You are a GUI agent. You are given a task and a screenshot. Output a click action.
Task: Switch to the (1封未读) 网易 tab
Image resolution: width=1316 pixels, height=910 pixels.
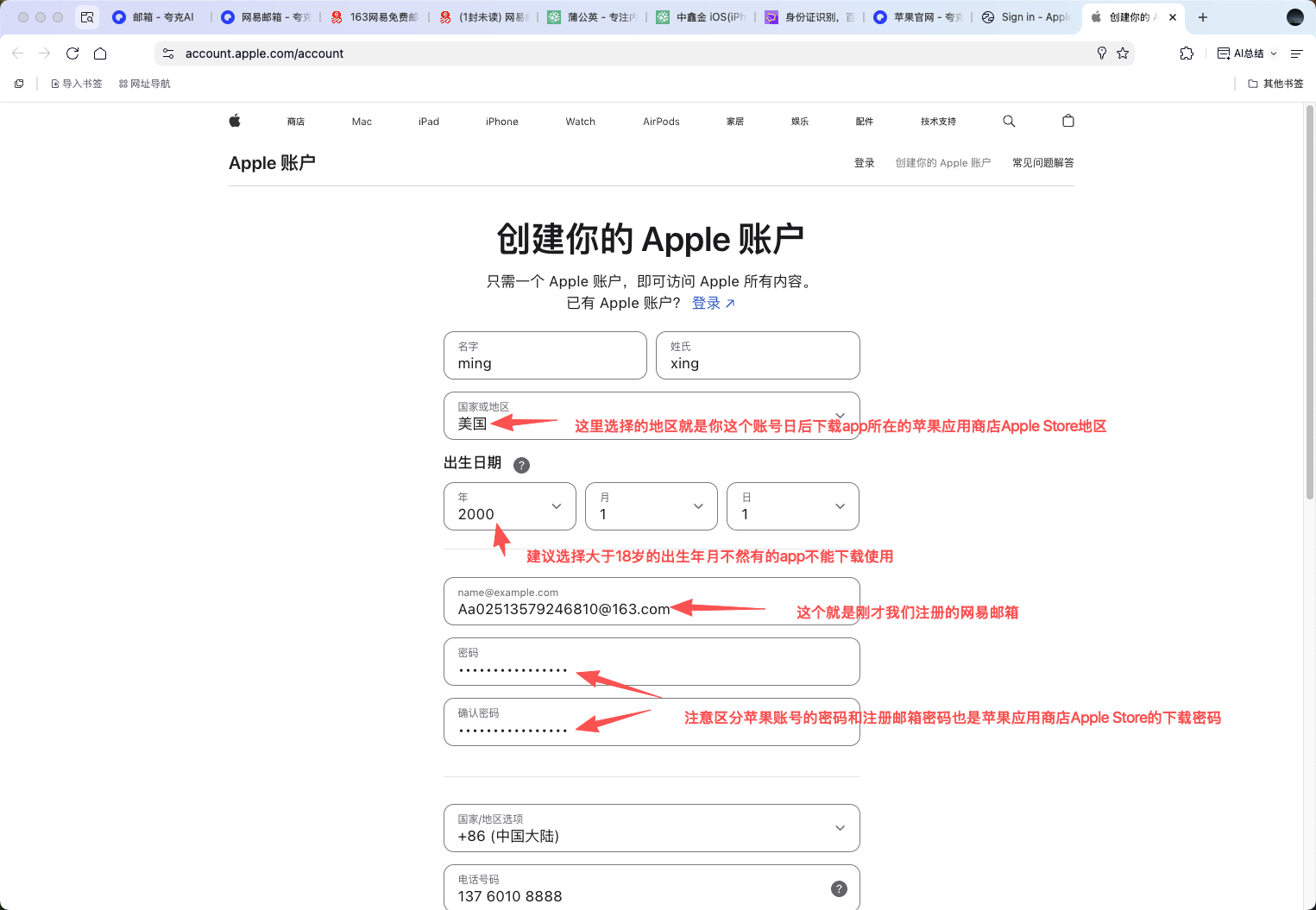click(483, 17)
